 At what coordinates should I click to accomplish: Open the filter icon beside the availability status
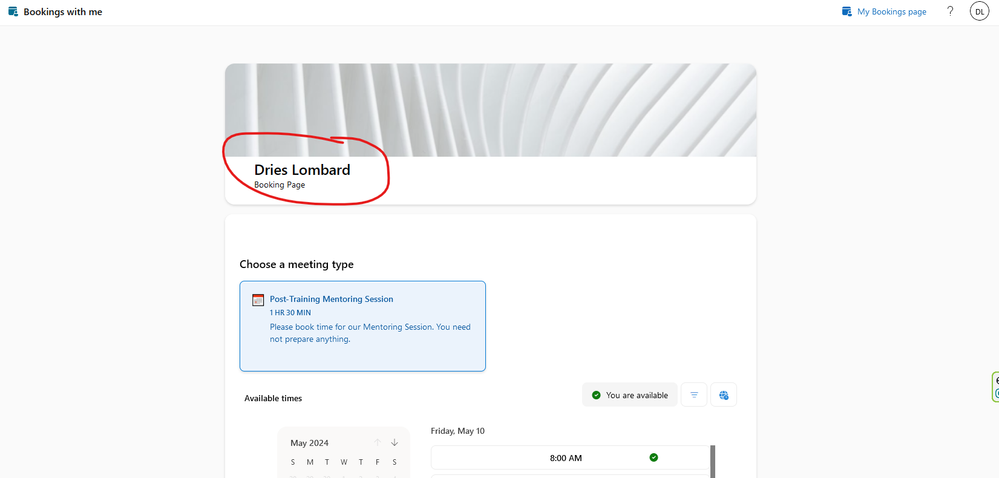click(694, 395)
